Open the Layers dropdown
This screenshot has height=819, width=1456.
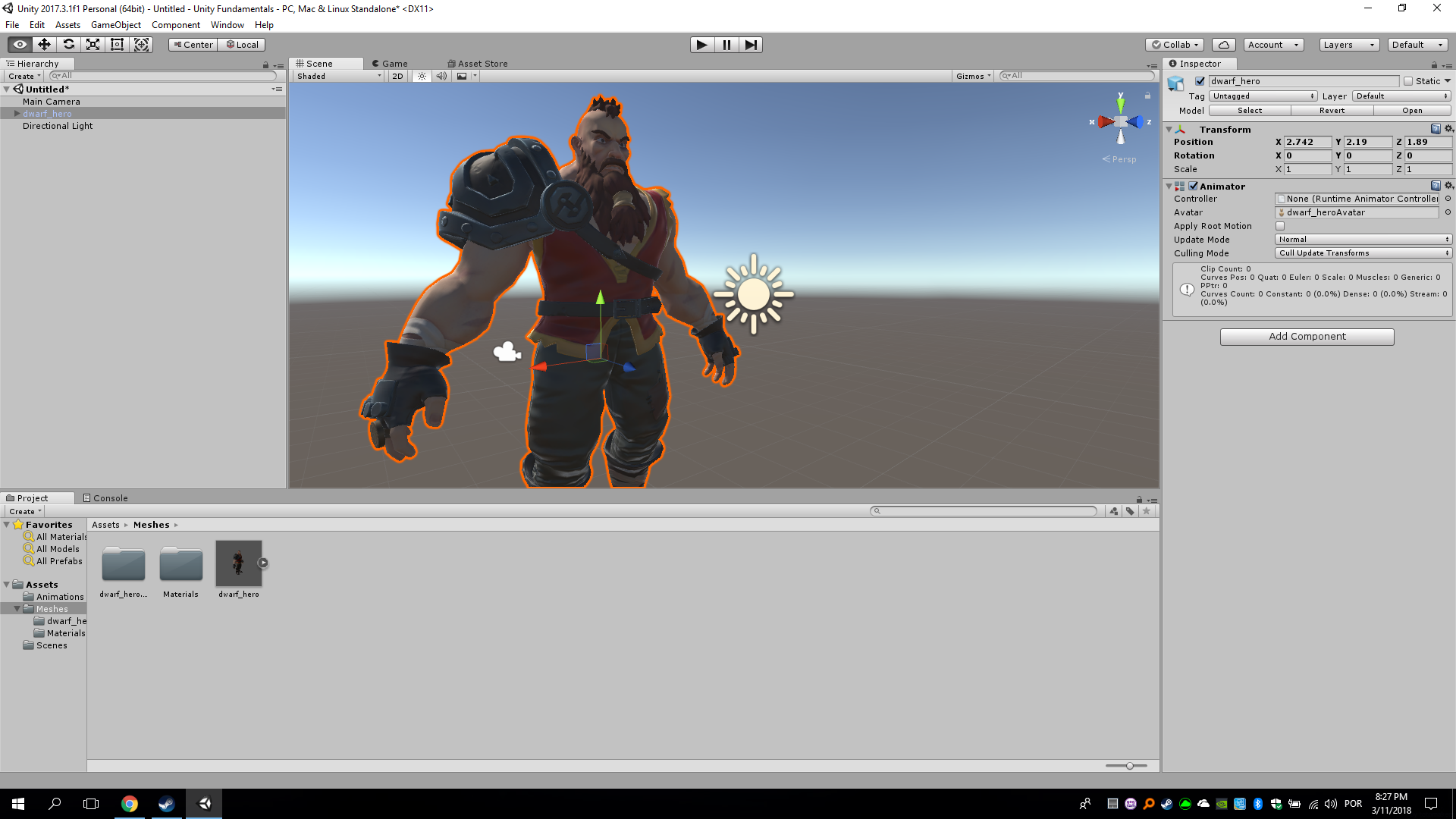(x=1349, y=45)
